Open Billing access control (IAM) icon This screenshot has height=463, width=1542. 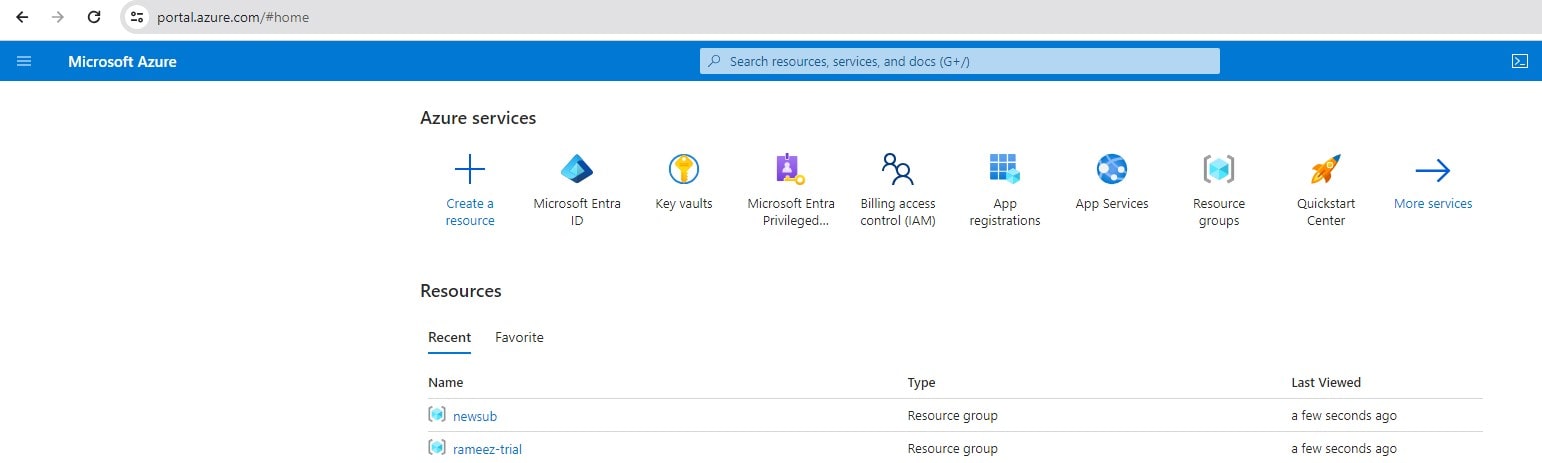898,169
